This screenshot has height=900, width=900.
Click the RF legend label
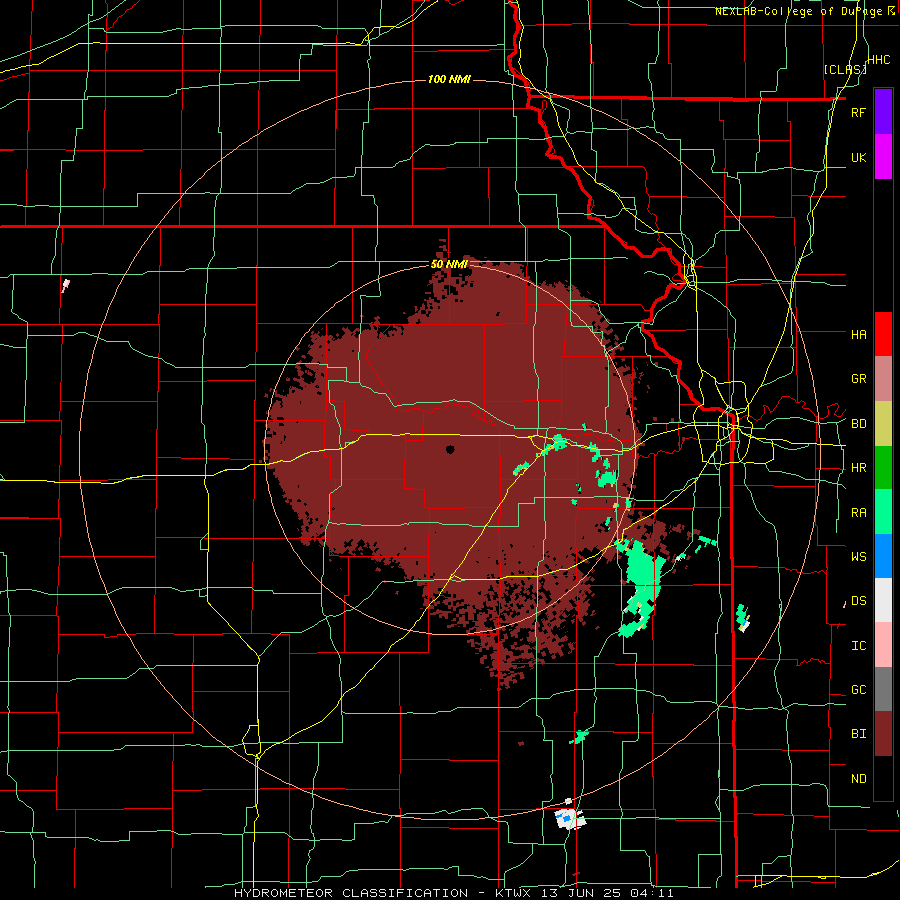pyautogui.click(x=858, y=112)
